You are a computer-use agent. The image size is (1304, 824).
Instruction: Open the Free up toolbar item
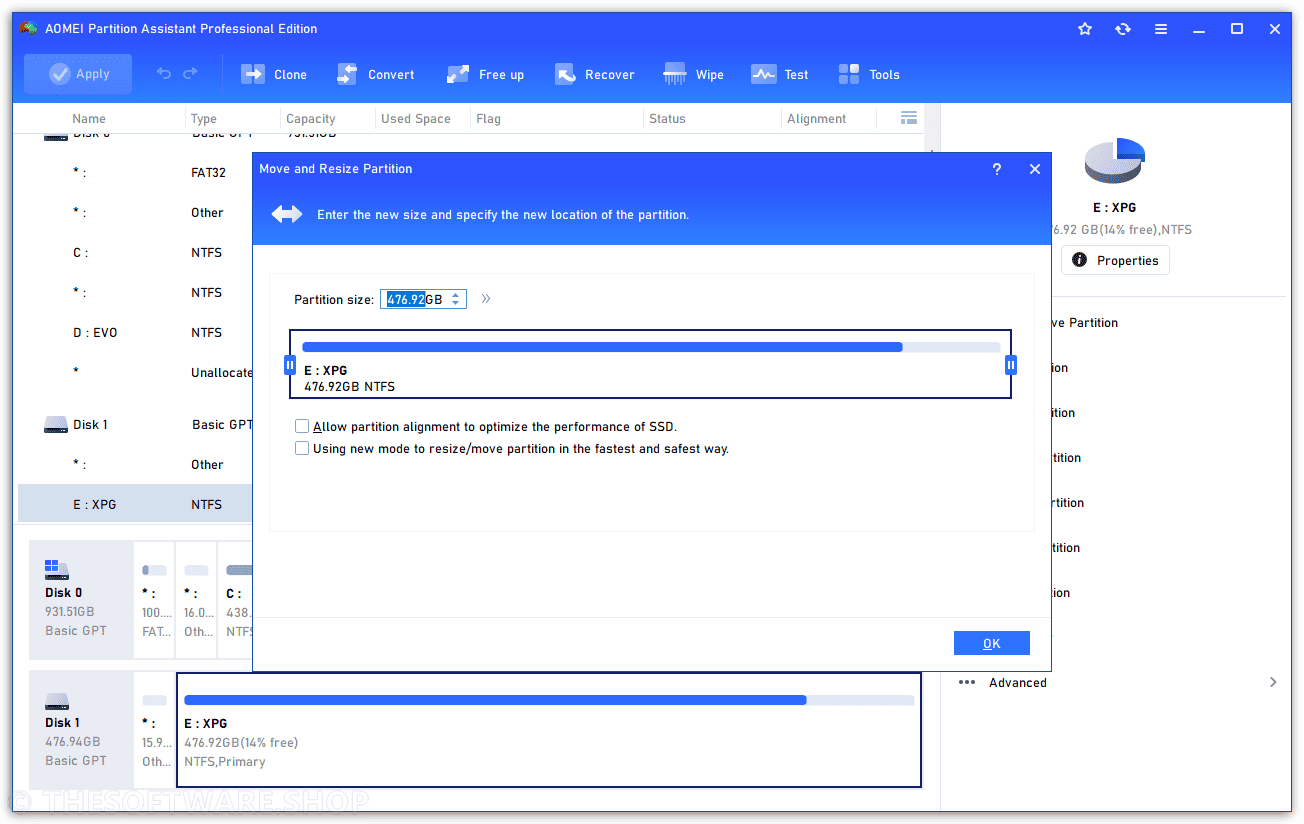(485, 74)
